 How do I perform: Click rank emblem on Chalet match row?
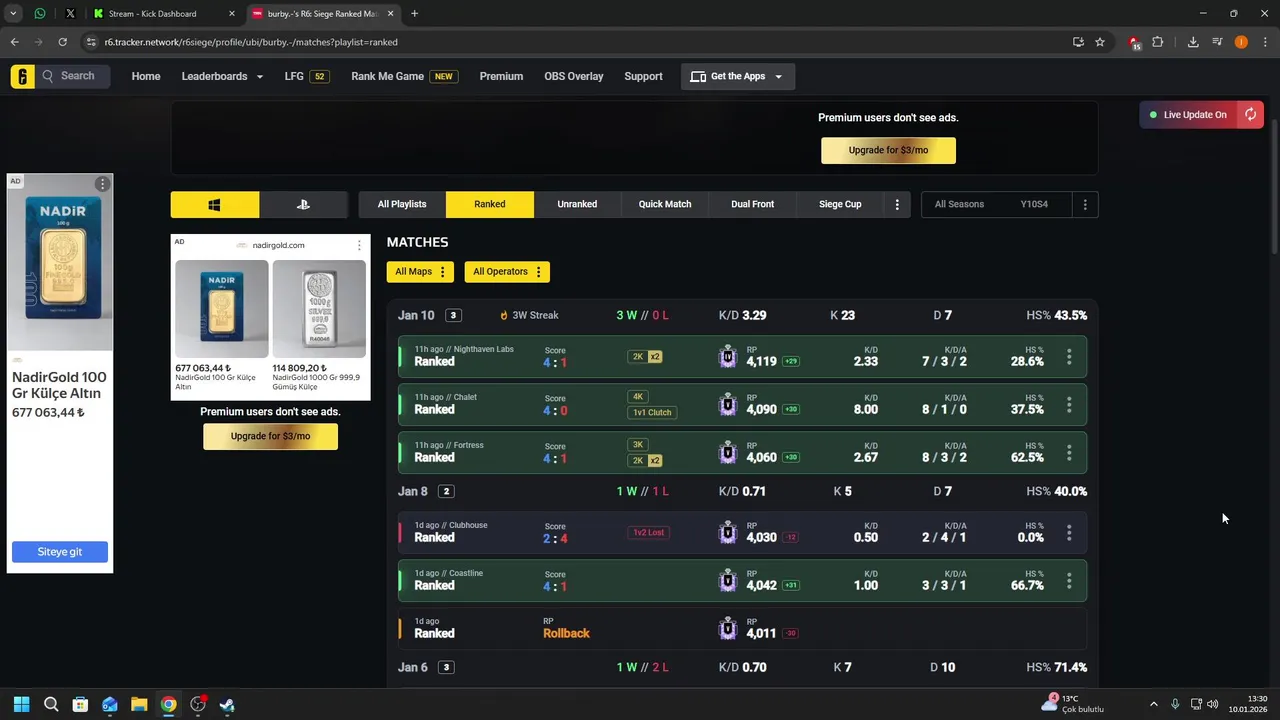tap(728, 405)
